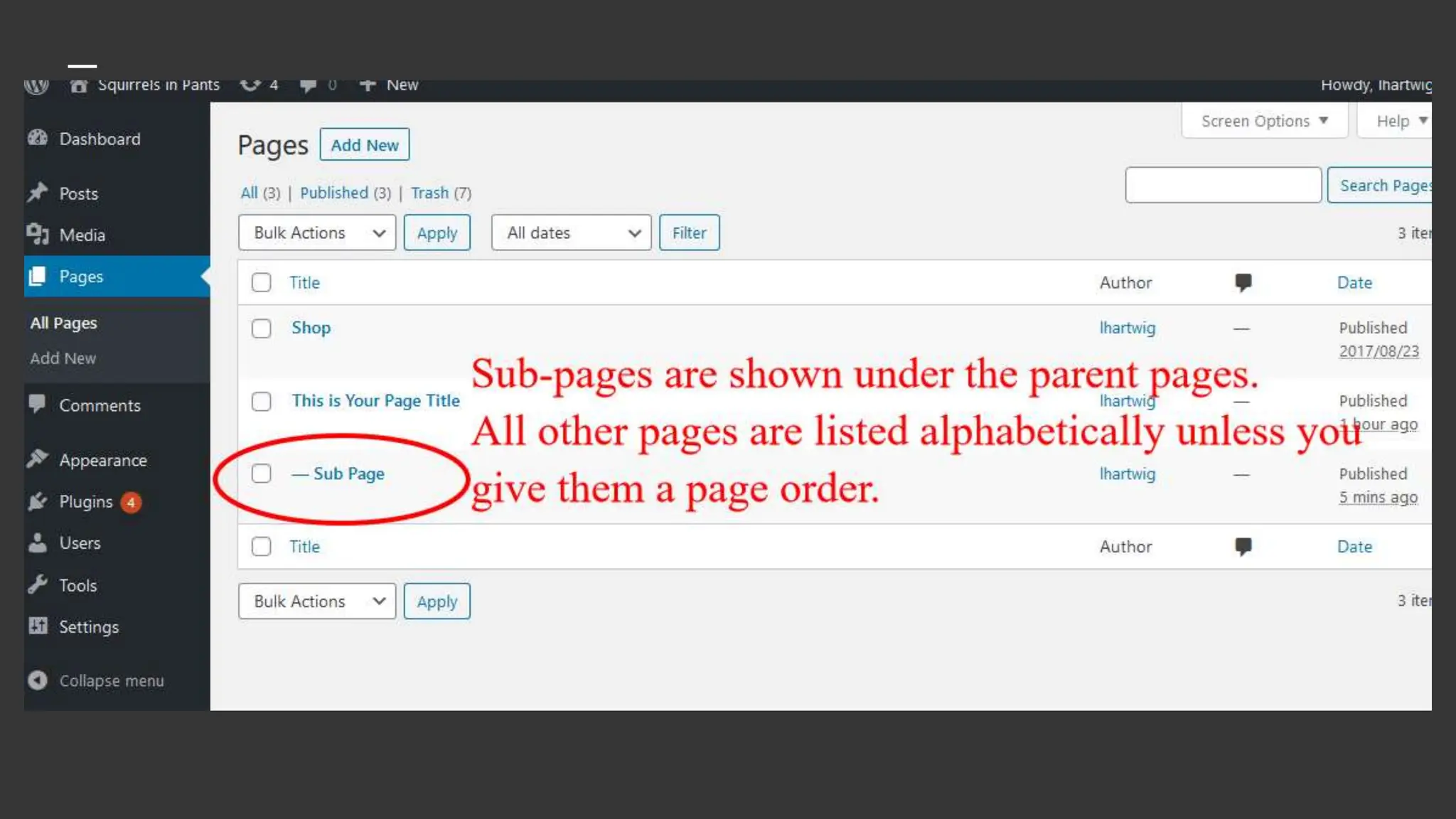Switch to the Trash filter

(429, 193)
